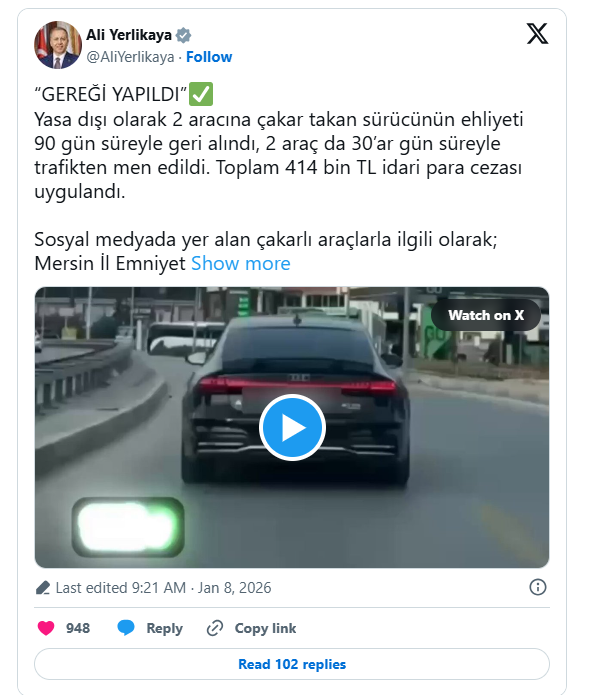Screen dimensions: 603x695
Task: Click the Reply text label
Action: pyautogui.click(x=164, y=628)
